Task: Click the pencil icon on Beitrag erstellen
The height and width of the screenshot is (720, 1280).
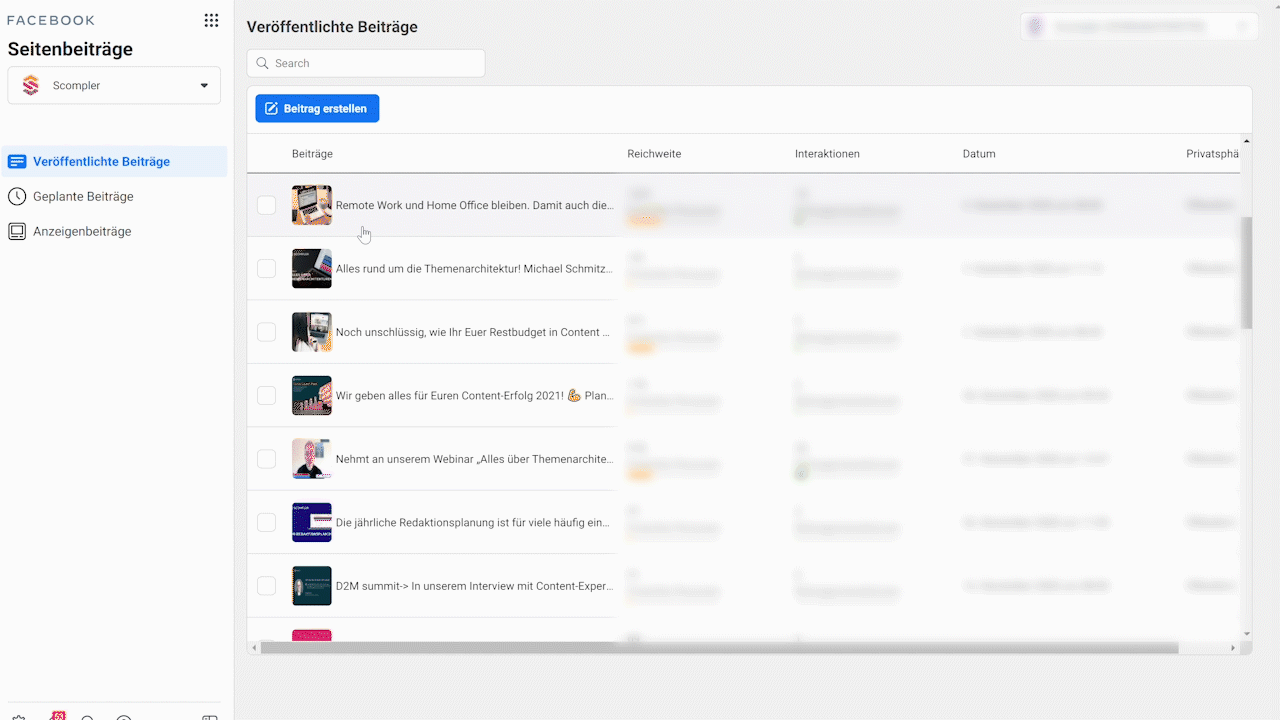Action: click(271, 109)
